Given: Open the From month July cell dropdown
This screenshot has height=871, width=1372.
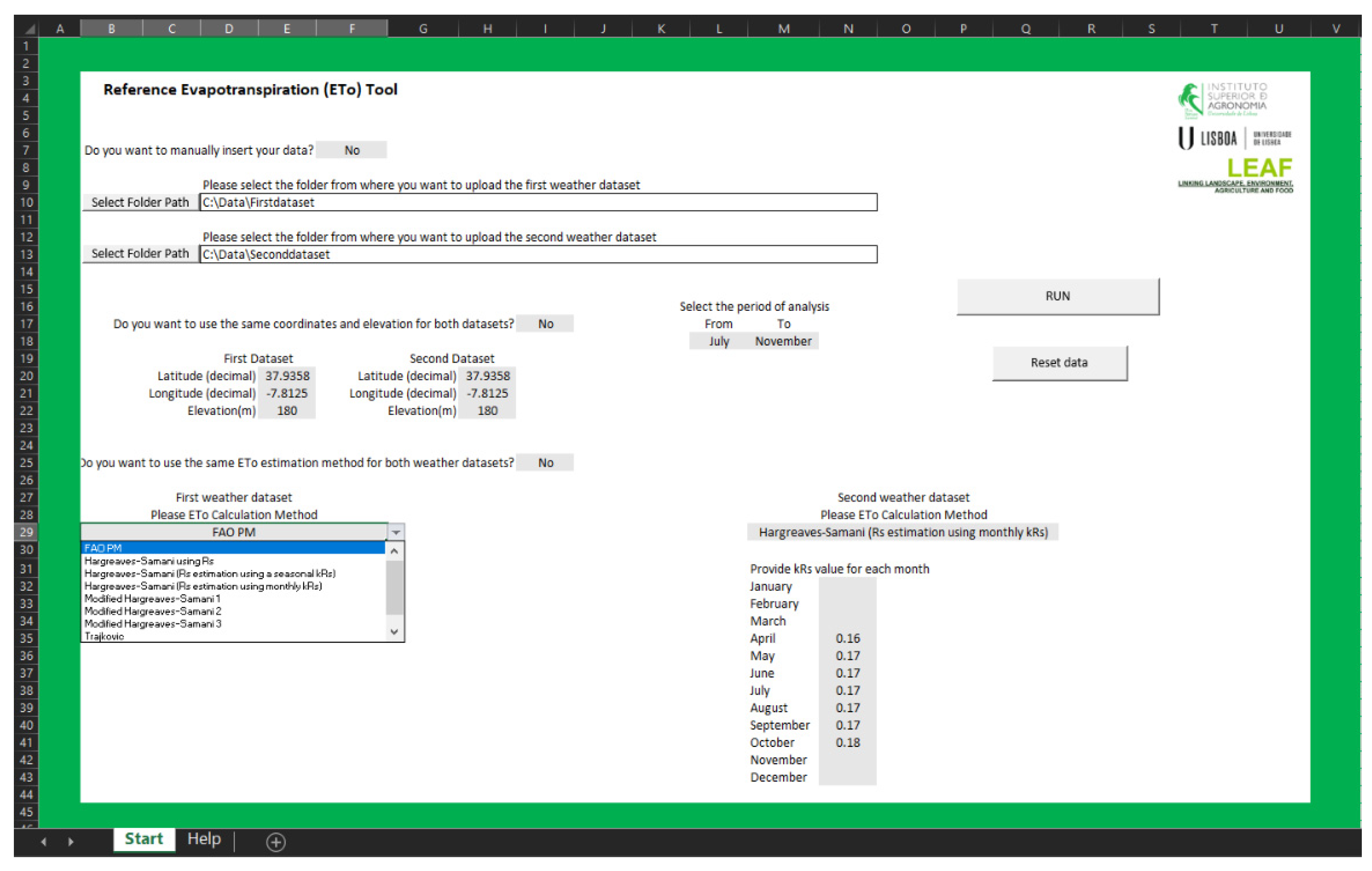Looking at the screenshot, I should pos(719,341).
